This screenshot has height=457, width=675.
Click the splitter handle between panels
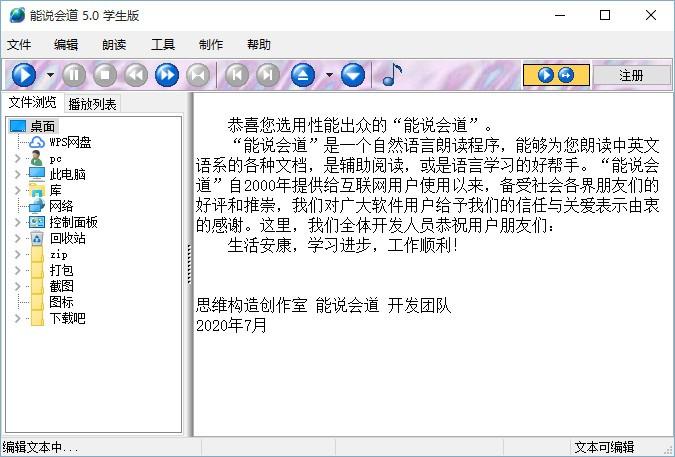(x=189, y=264)
